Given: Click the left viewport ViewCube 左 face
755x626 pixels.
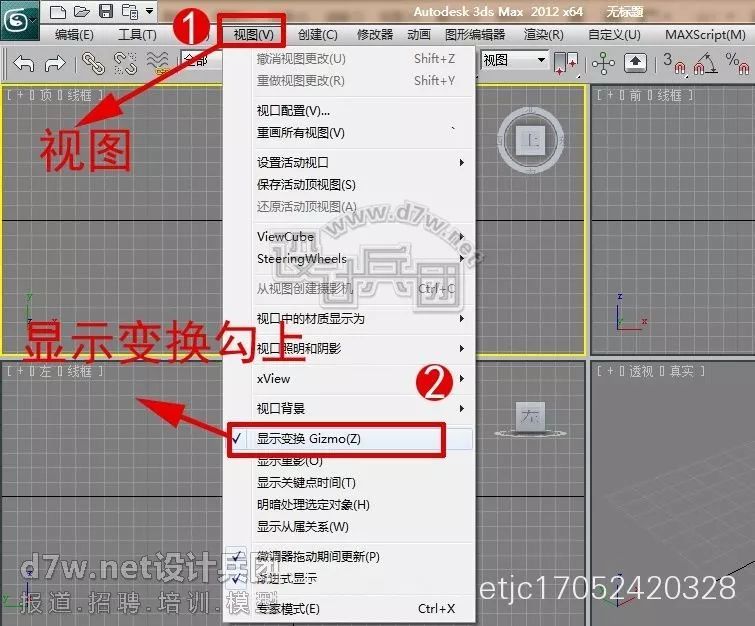Looking at the screenshot, I should pyautogui.click(x=530, y=416).
